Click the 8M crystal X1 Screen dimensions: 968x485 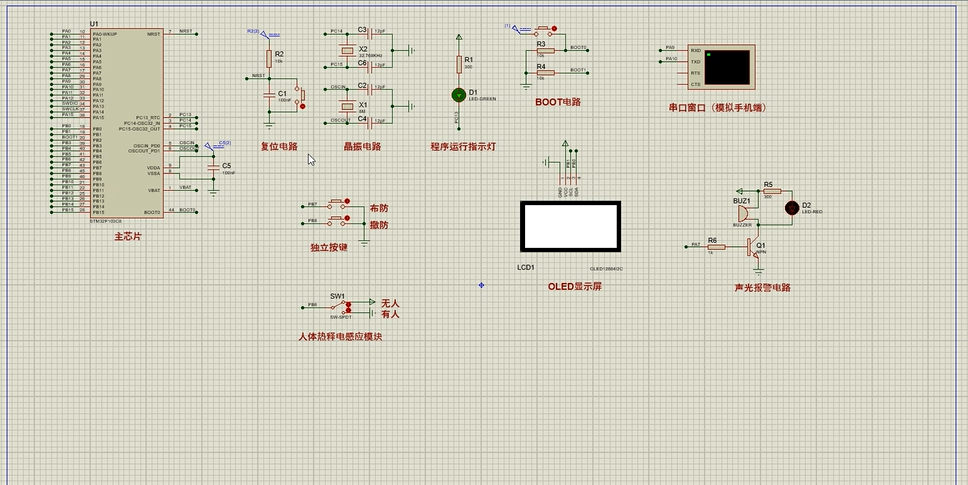click(x=347, y=105)
